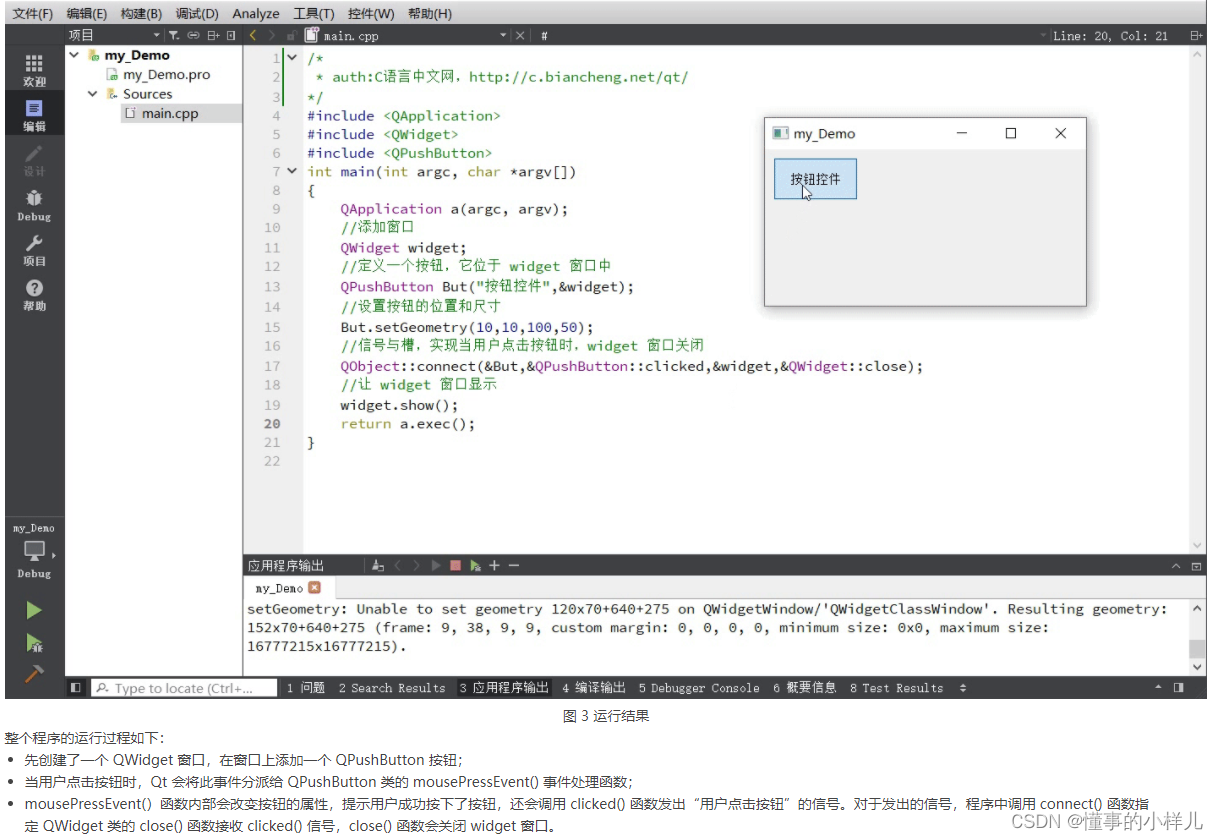Open the 工具(T) menu
Viewport: 1218px width, 840px height.
point(312,13)
